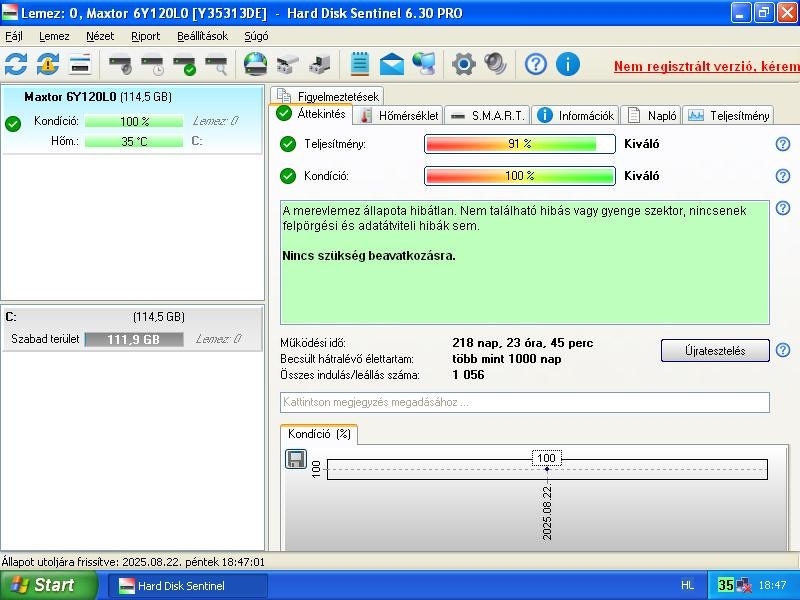Click the disk with clock icon
This screenshot has height=600, width=800.
(x=153, y=64)
